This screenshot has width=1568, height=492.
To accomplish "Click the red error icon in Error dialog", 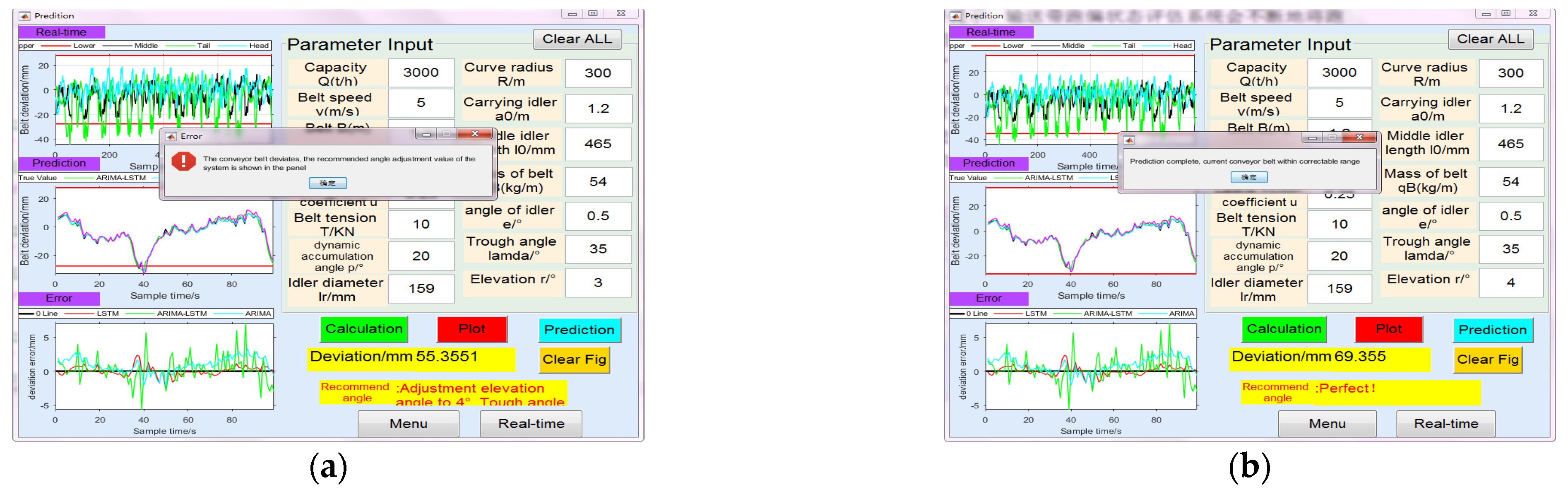I will click(x=183, y=162).
